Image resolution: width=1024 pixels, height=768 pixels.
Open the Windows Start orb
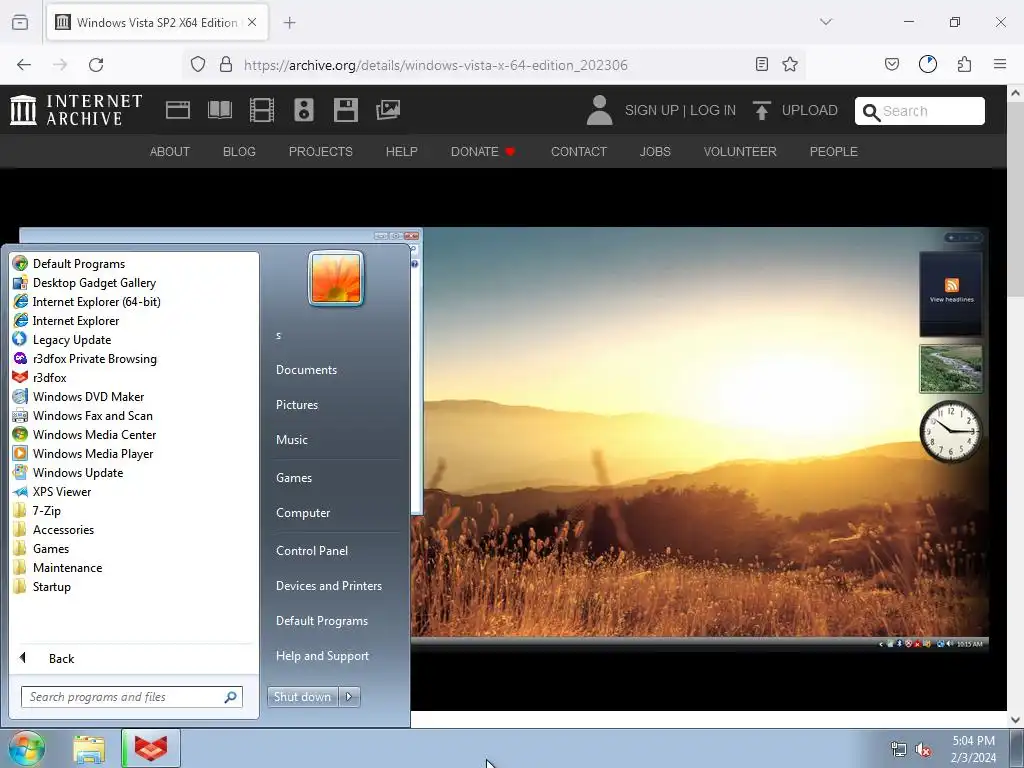27,748
